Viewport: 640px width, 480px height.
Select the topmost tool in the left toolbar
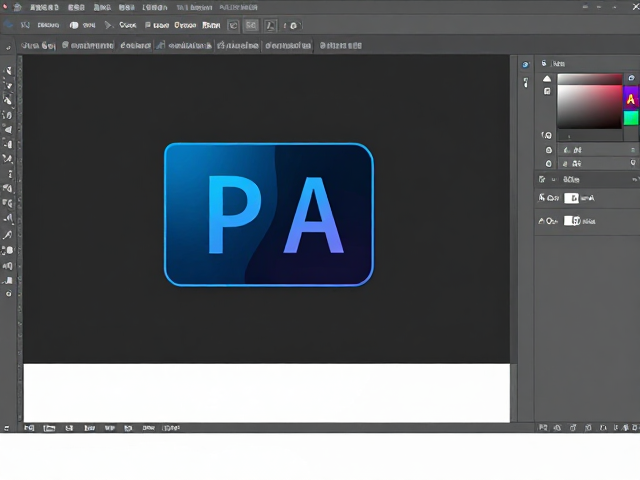coord(8,71)
